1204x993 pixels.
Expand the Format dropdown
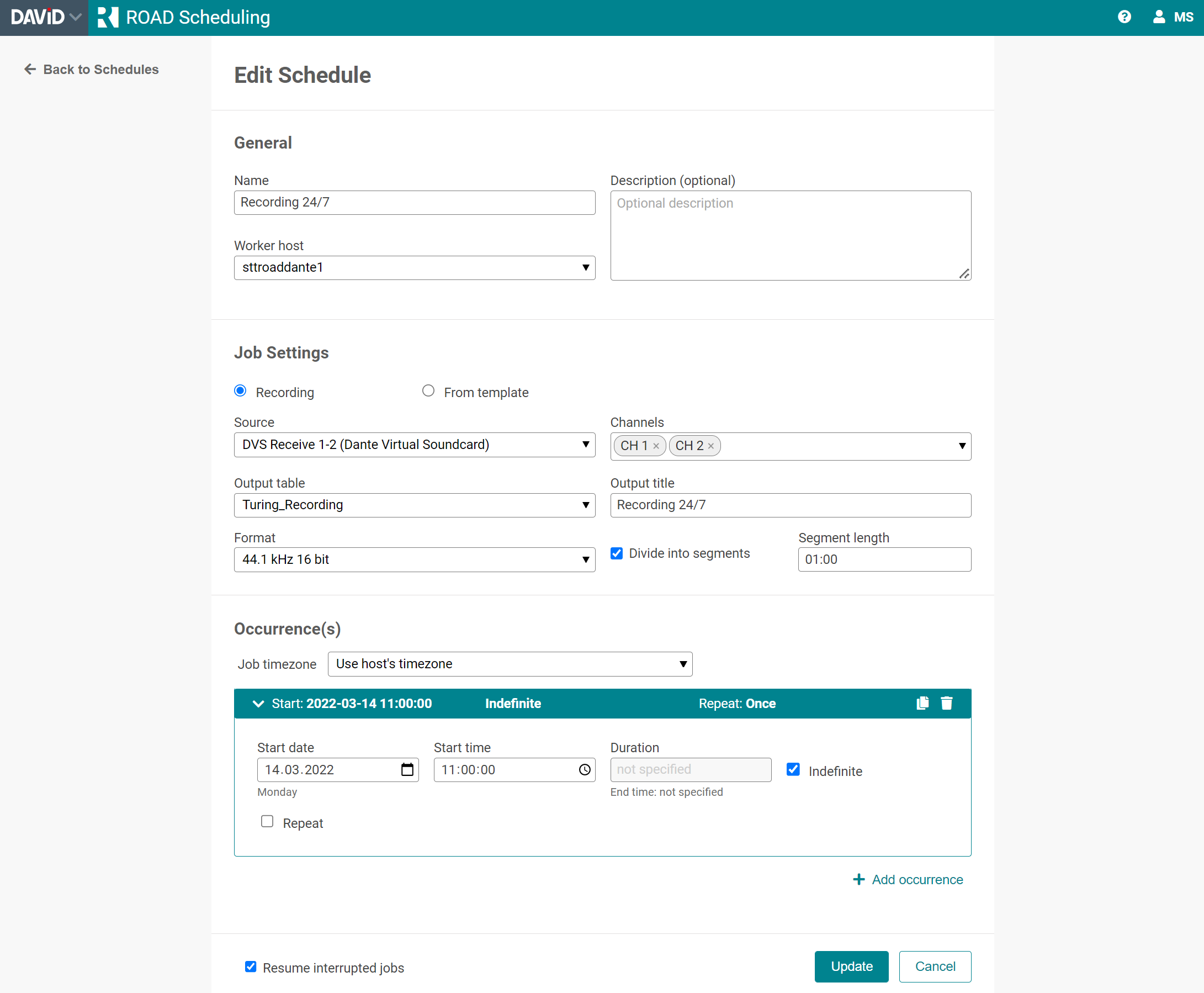pos(415,559)
